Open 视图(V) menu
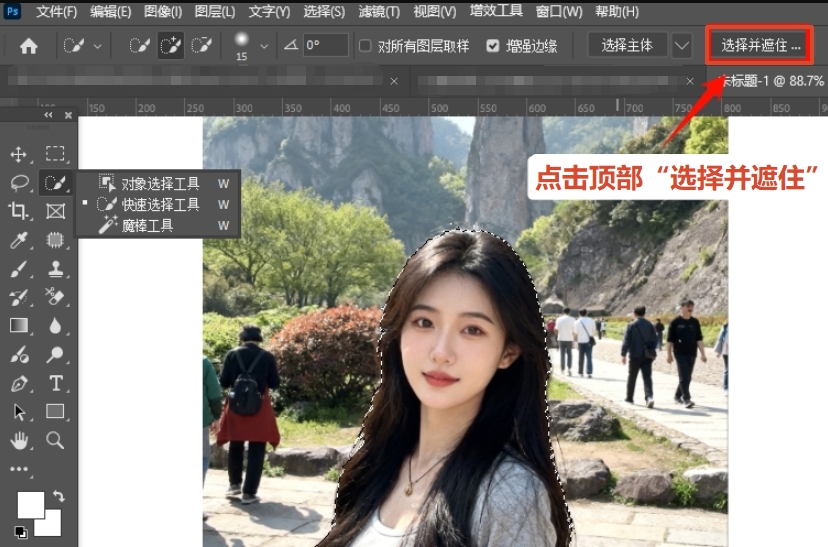This screenshot has height=547, width=828. (435, 11)
